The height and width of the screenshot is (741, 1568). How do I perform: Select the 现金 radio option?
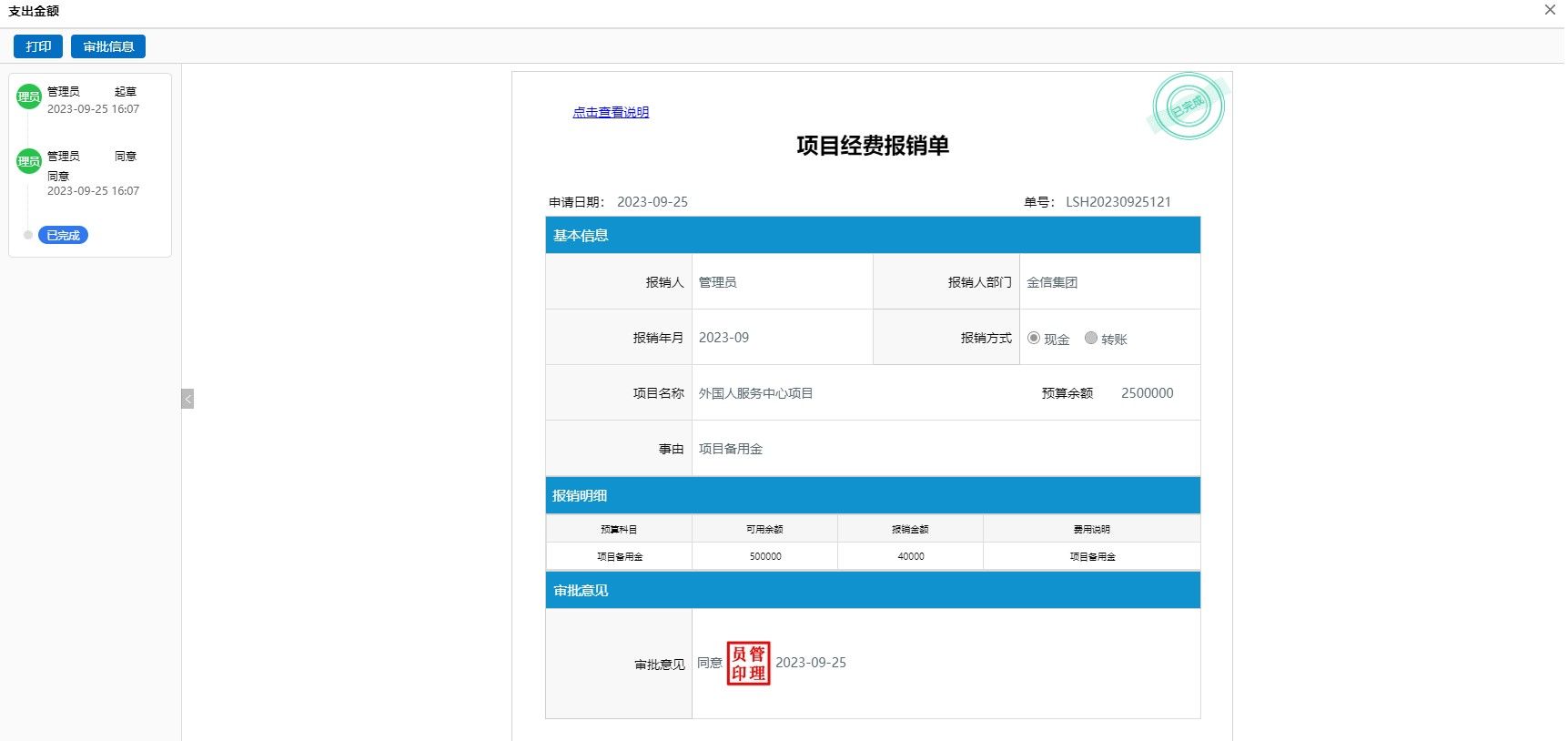click(x=1034, y=338)
